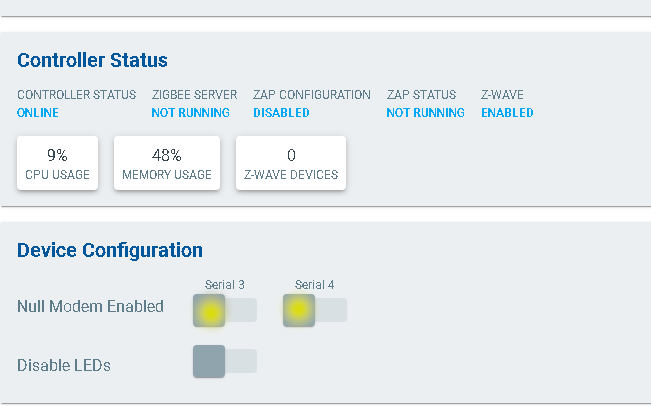Toggle the Serial 3 null modem switch
The width and height of the screenshot is (651, 406).
[x=224, y=311]
